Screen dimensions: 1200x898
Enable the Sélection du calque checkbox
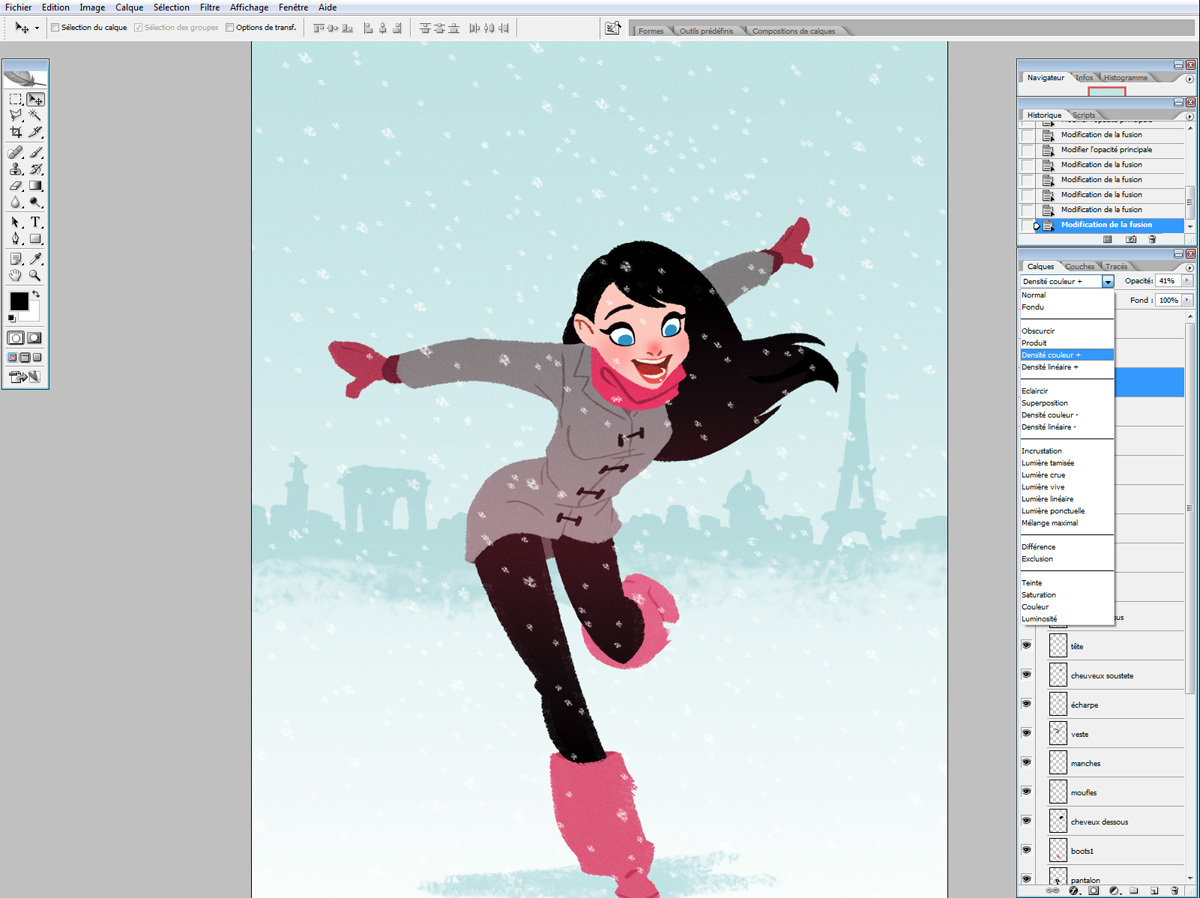coord(55,27)
